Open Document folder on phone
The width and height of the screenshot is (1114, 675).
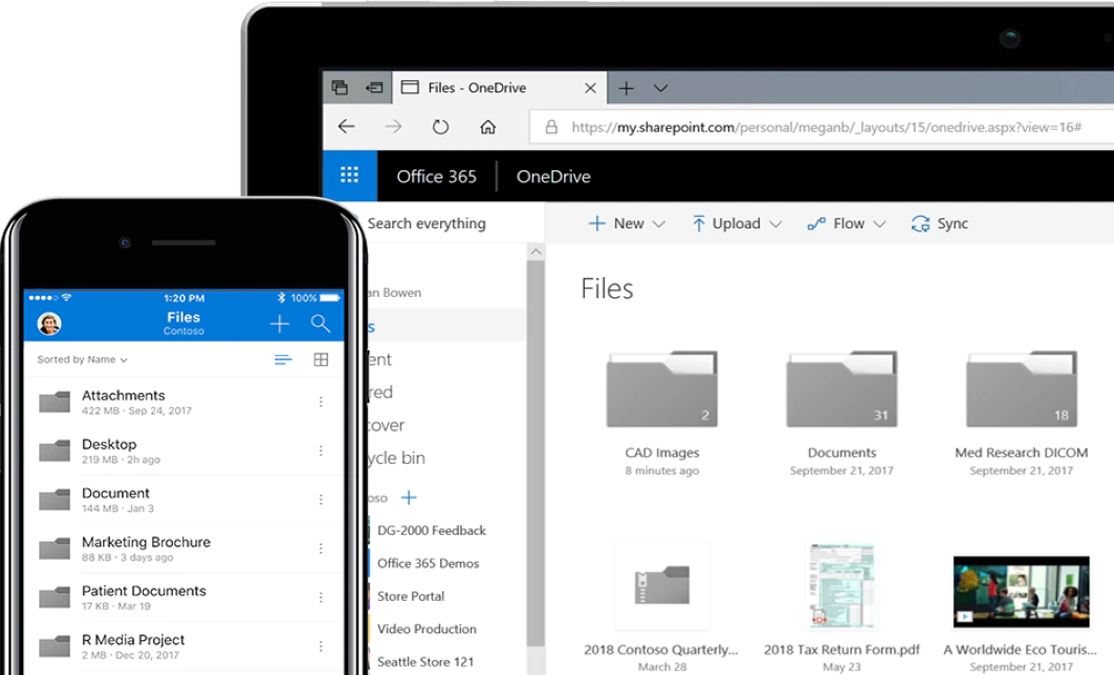click(183, 500)
